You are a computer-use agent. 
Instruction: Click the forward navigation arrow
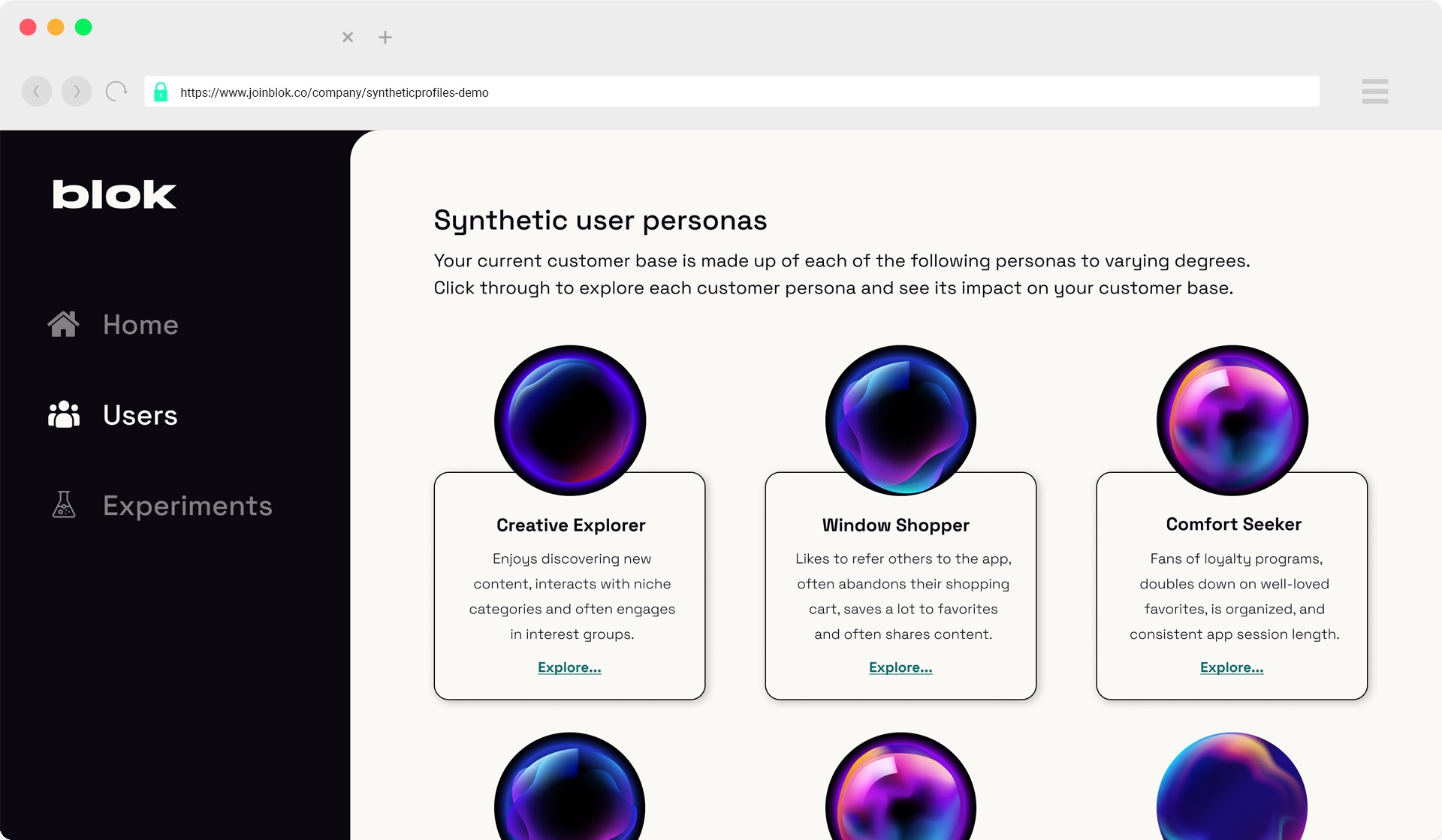[x=77, y=91]
